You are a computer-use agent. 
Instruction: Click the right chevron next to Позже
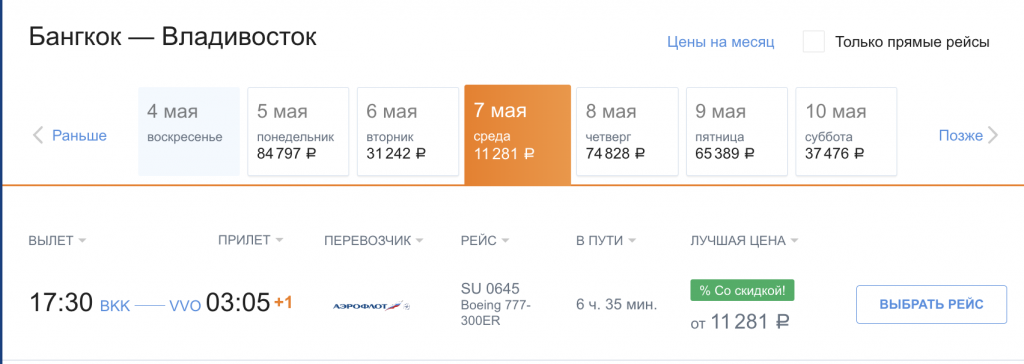[993, 136]
